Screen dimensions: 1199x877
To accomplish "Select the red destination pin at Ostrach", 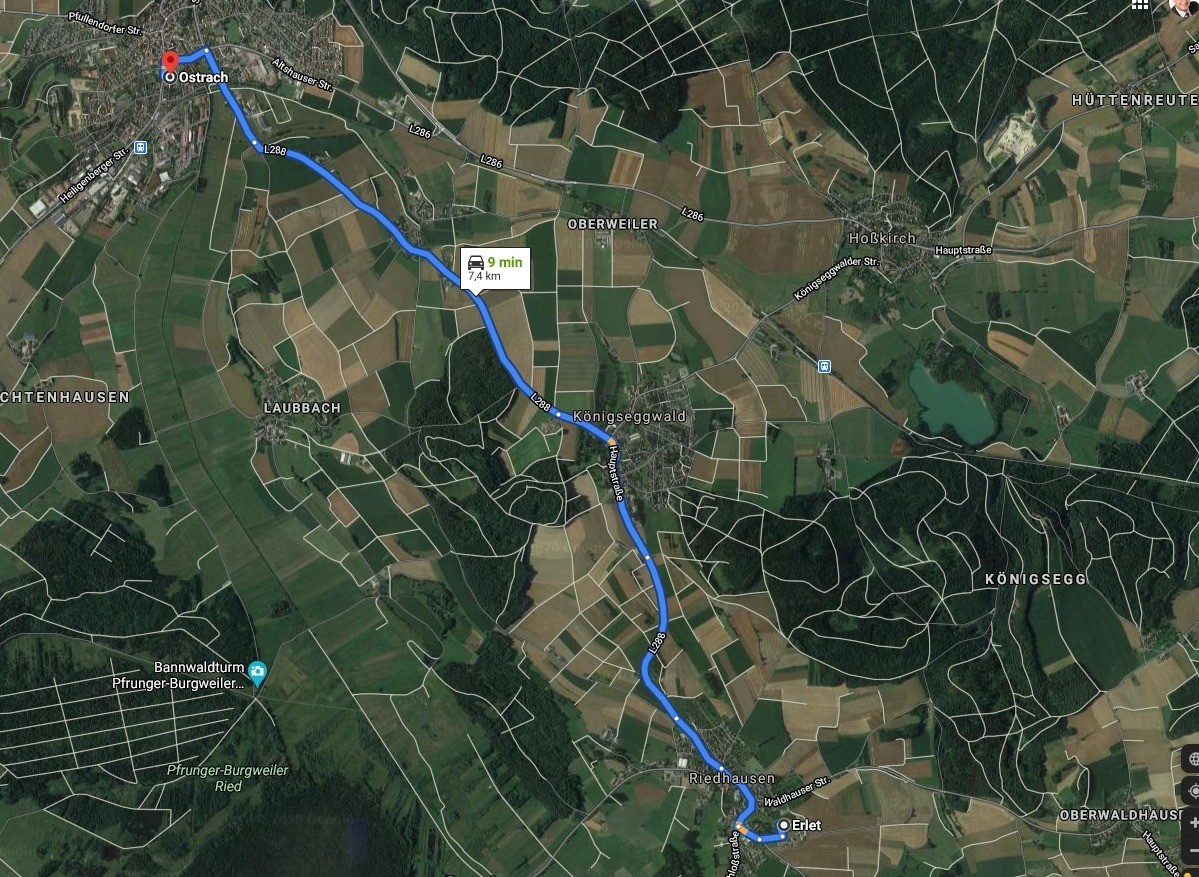I will (170, 62).
